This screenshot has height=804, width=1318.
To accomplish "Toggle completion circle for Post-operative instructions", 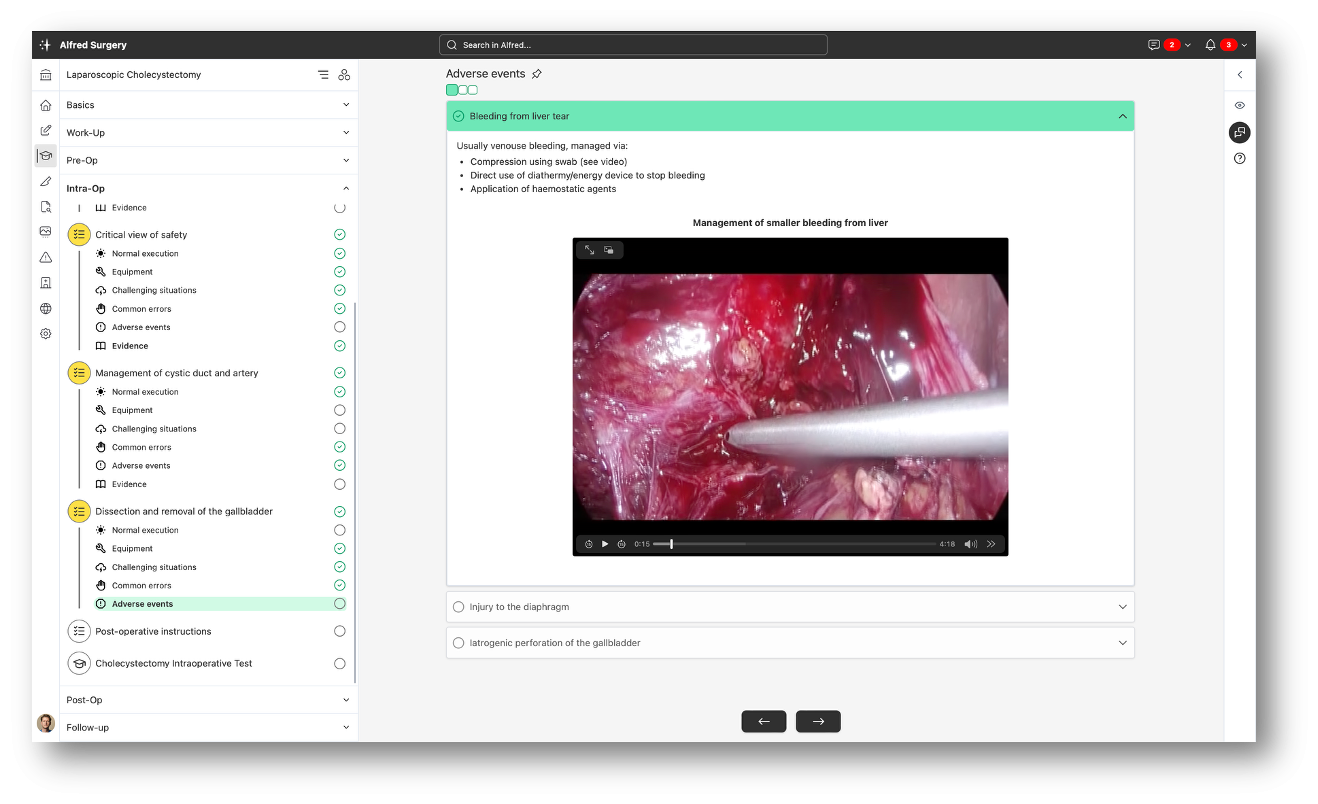I will coord(340,631).
